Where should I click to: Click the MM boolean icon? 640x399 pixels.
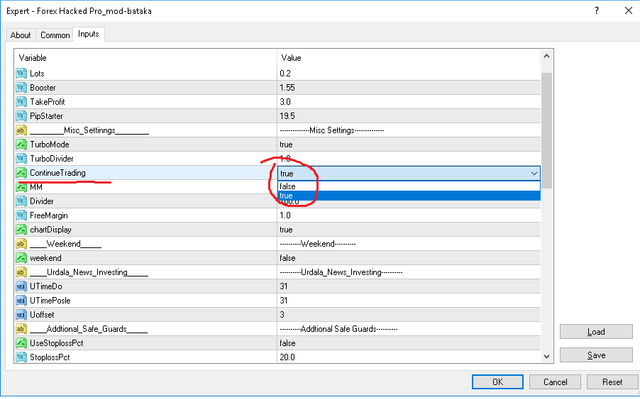click(x=21, y=187)
